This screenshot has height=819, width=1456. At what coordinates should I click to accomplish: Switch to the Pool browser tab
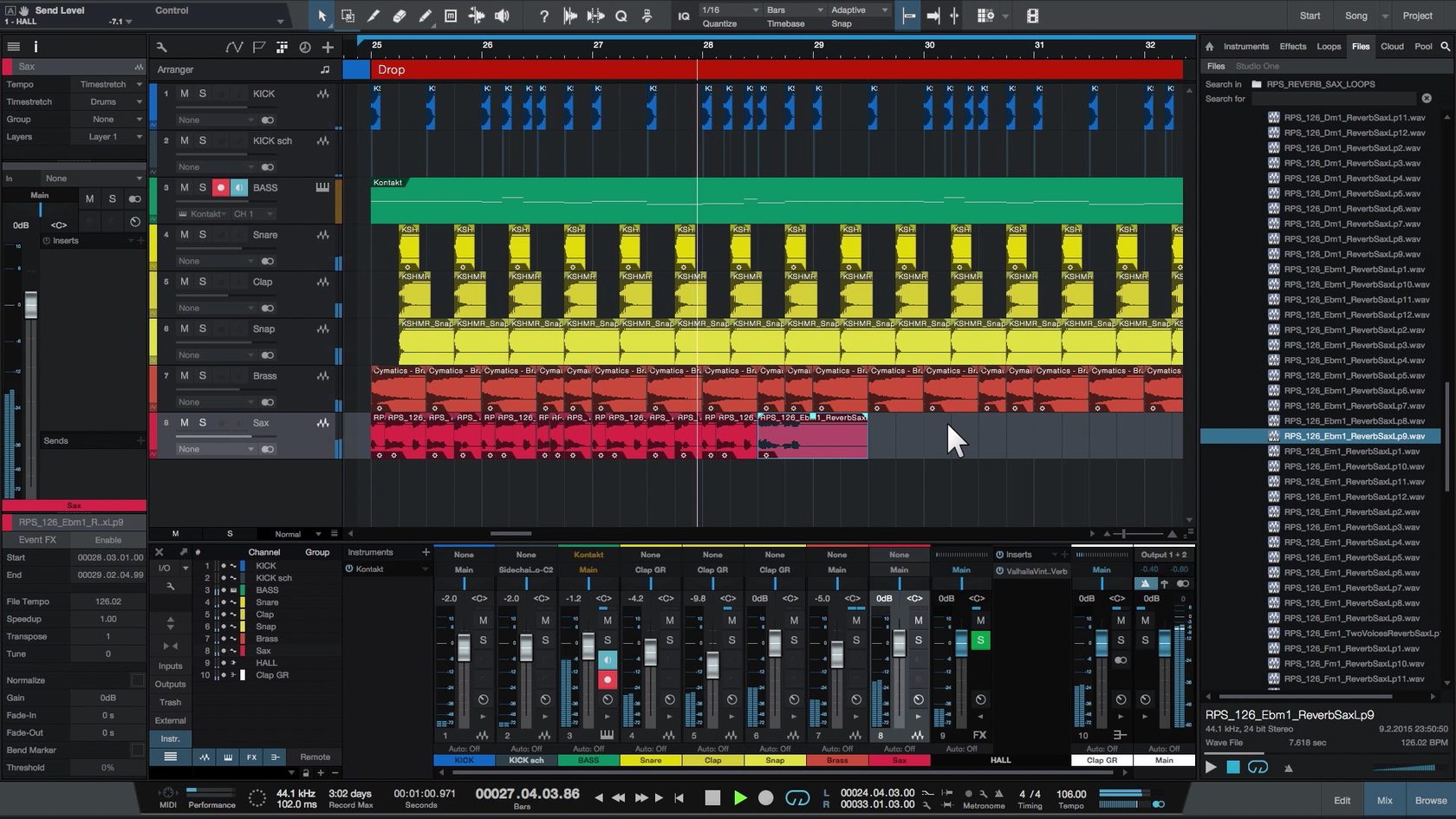(x=1423, y=47)
